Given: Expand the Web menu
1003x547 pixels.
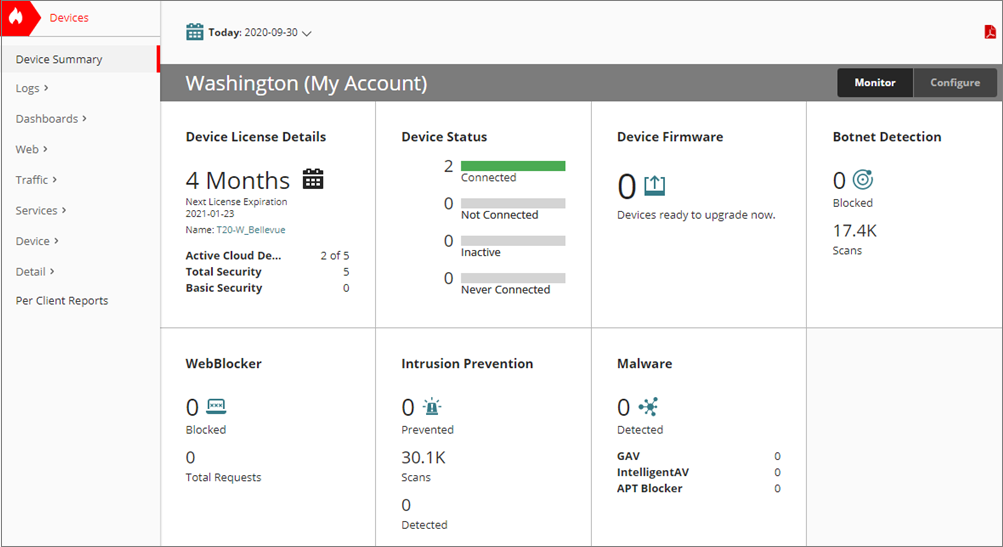Looking at the screenshot, I should click(31, 149).
